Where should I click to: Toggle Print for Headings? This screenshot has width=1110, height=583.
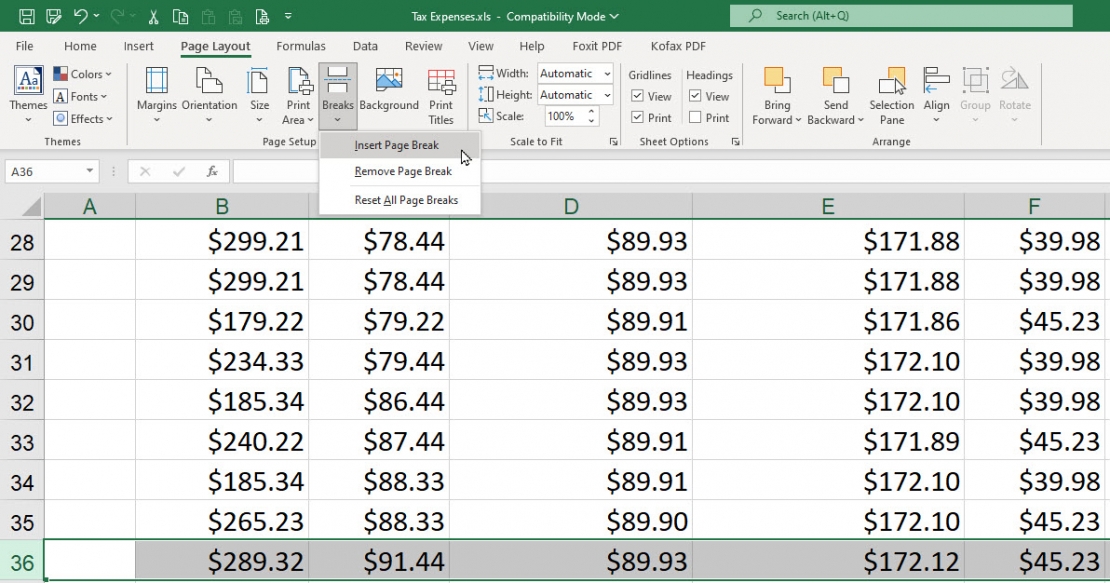click(693, 116)
